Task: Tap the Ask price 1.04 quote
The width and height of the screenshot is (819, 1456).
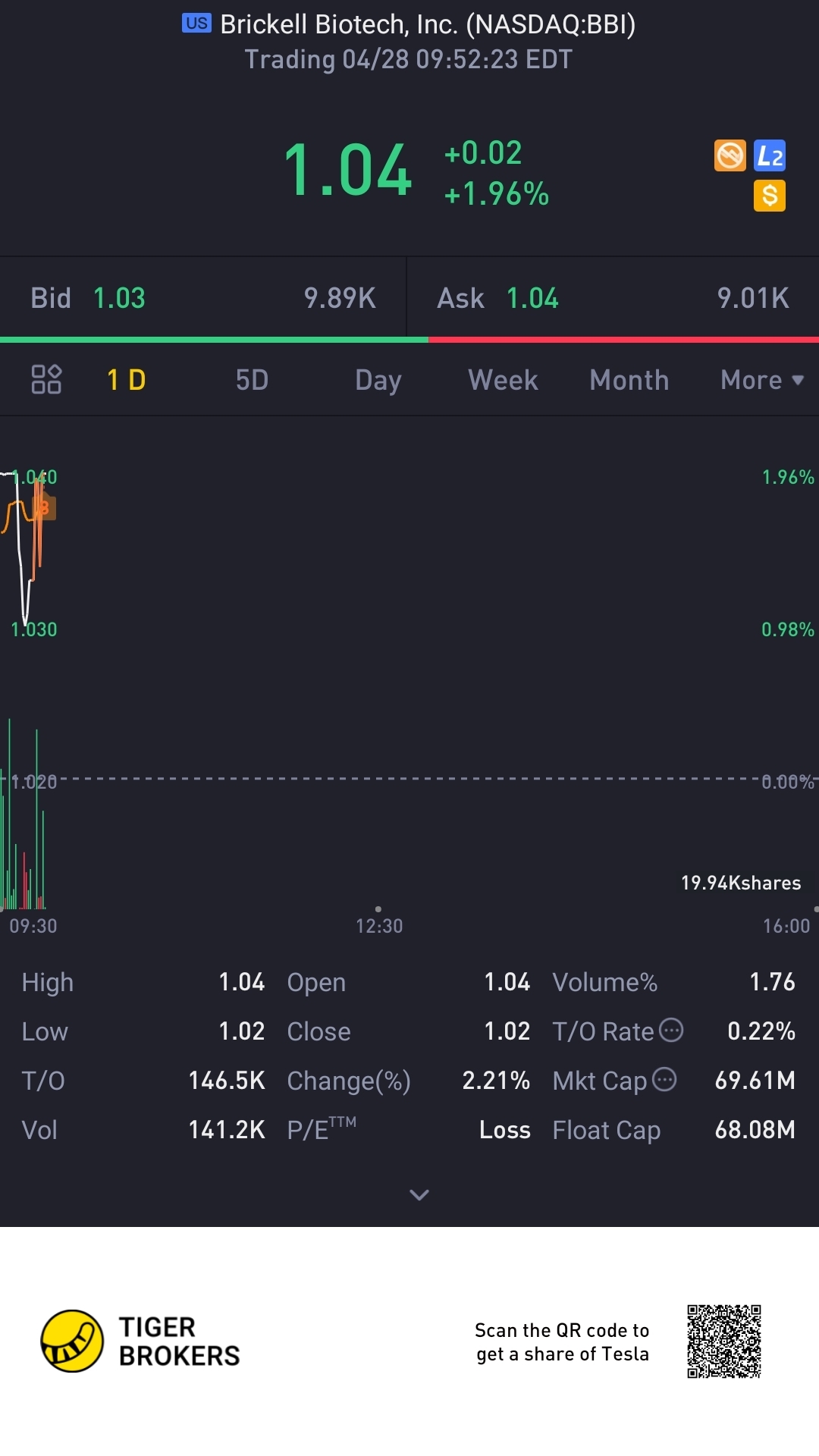Action: coord(532,298)
